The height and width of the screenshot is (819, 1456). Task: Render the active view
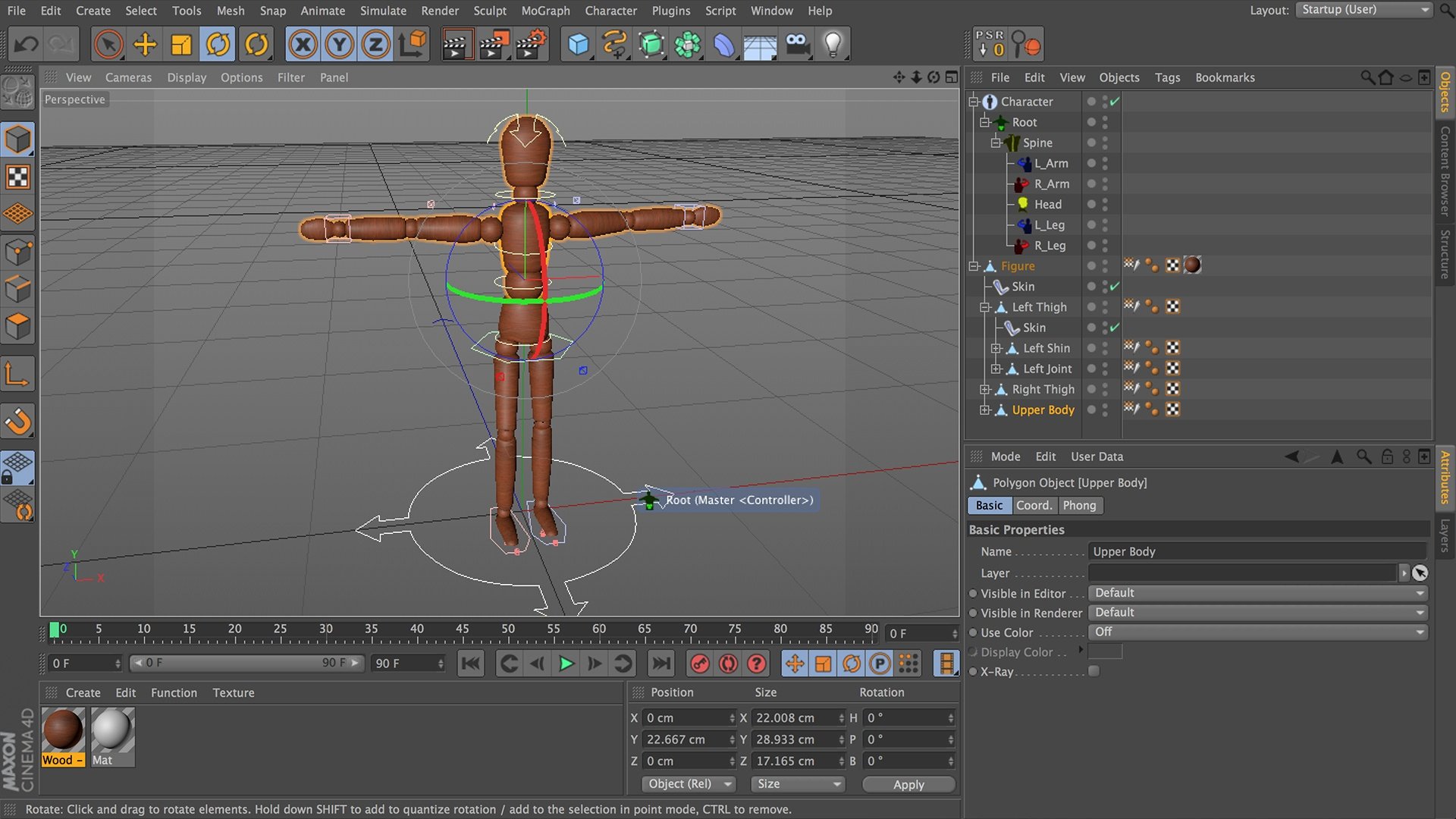(x=456, y=45)
